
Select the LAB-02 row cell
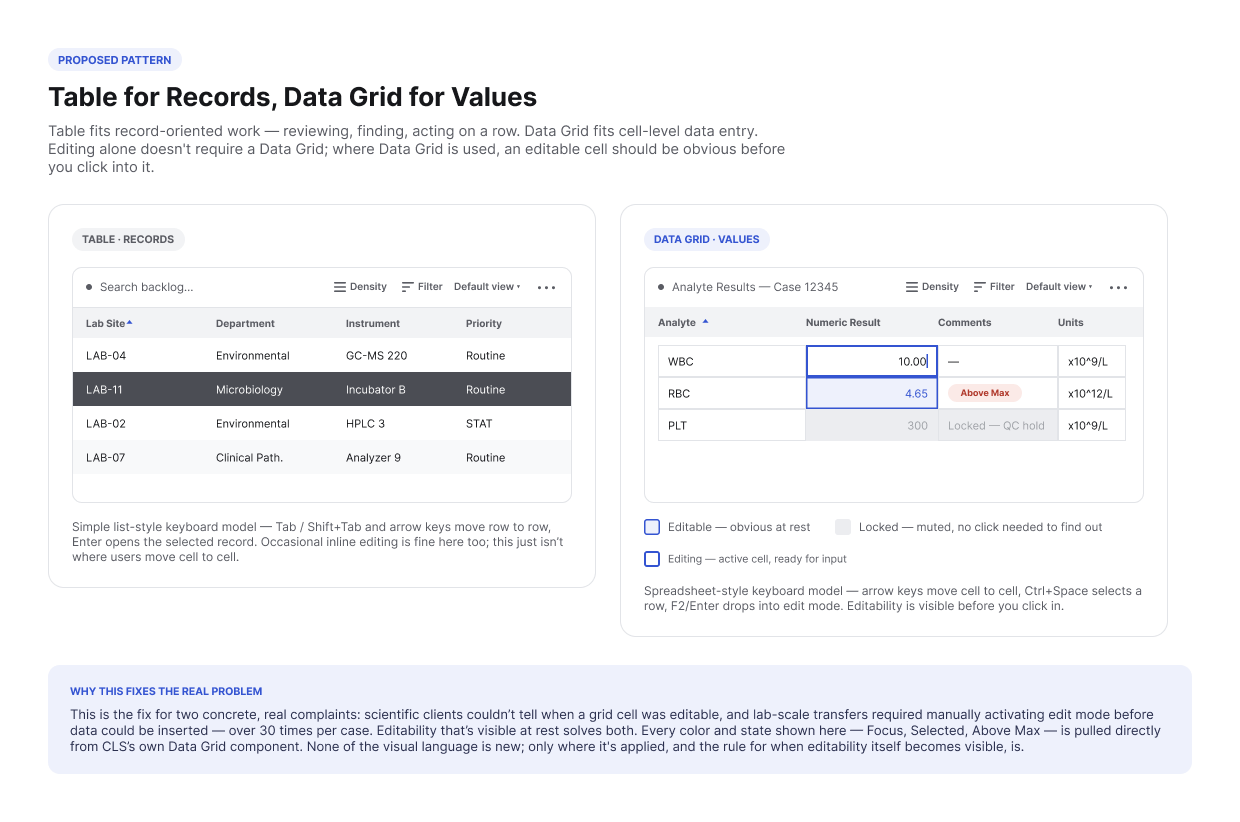coord(106,423)
